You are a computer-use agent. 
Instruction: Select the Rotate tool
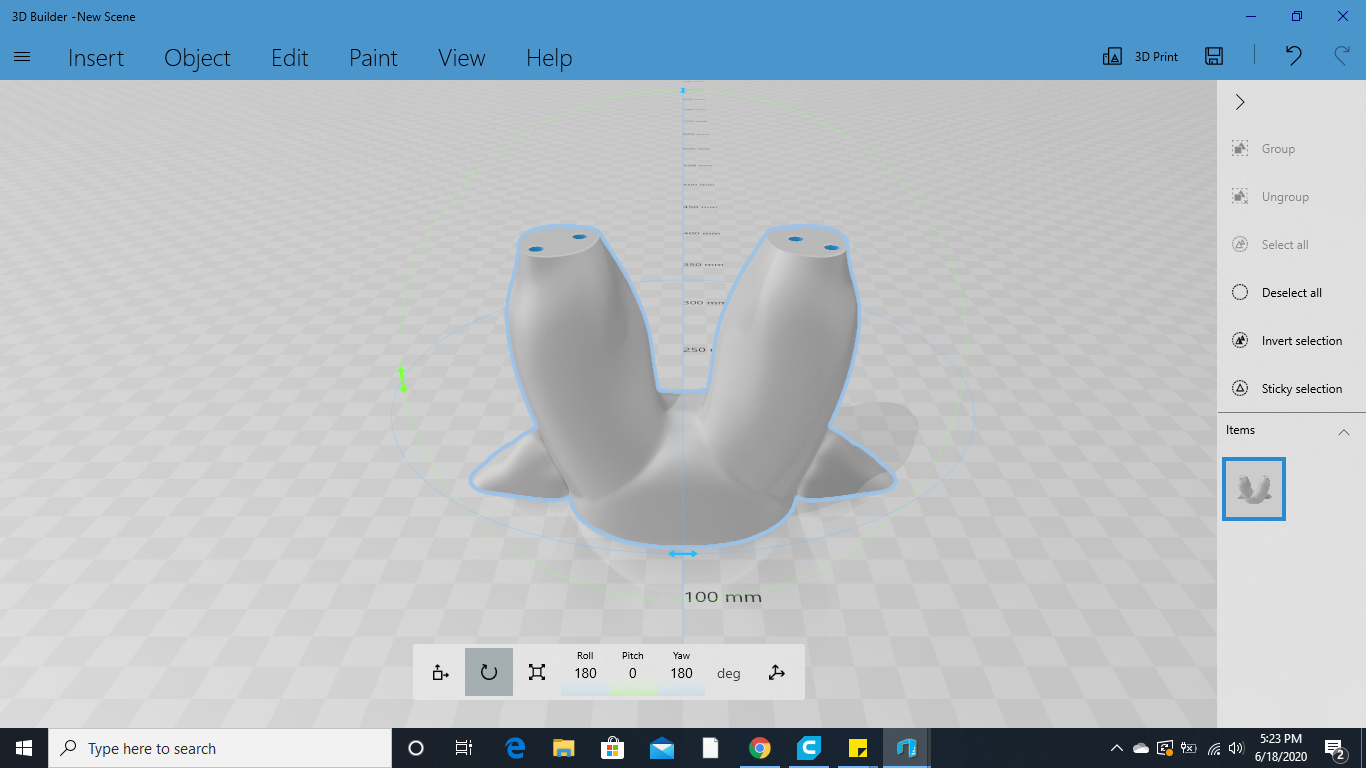point(488,671)
